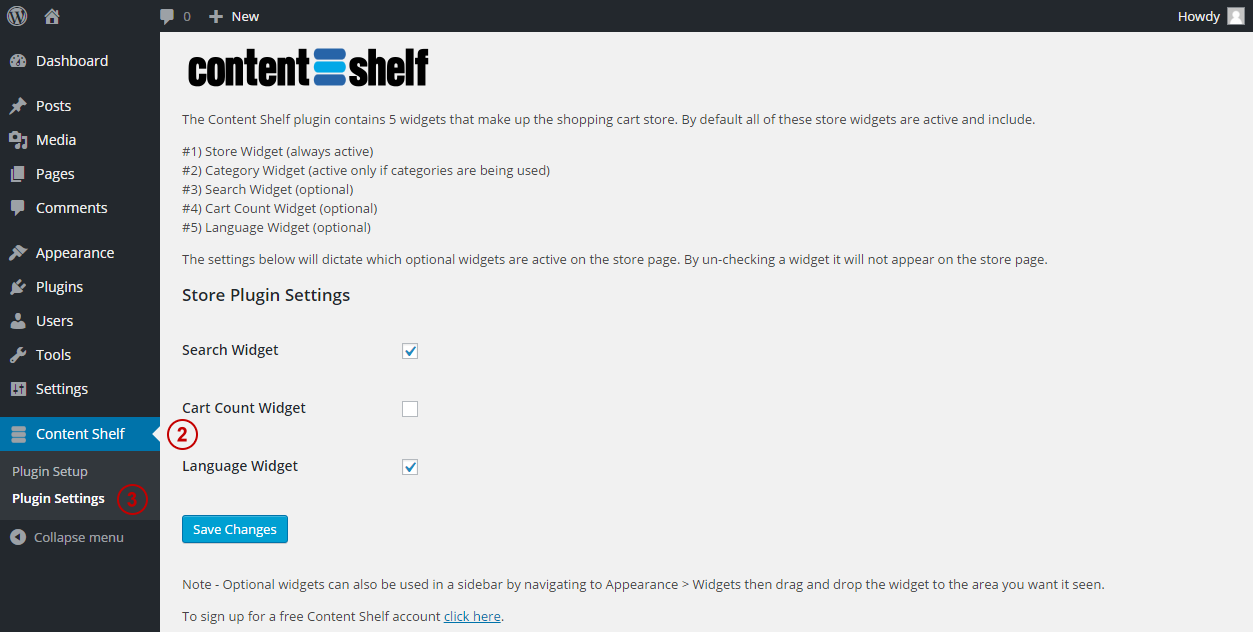This screenshot has height=632, width=1253.
Task: Collapse the admin sidebar menu
Action: point(67,537)
